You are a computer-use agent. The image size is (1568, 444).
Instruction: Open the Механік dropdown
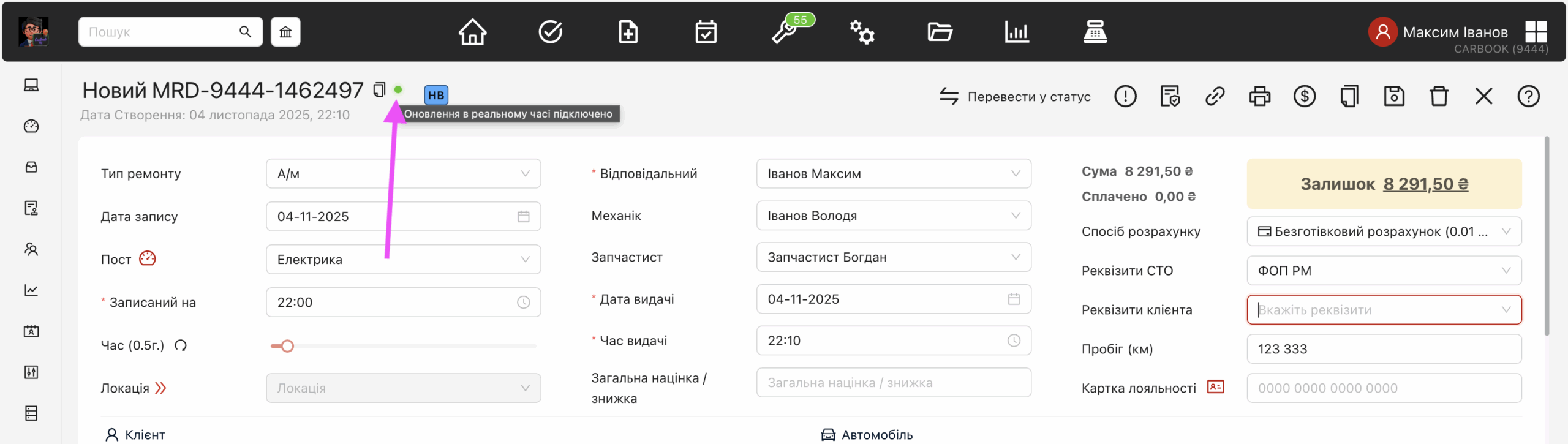893,216
